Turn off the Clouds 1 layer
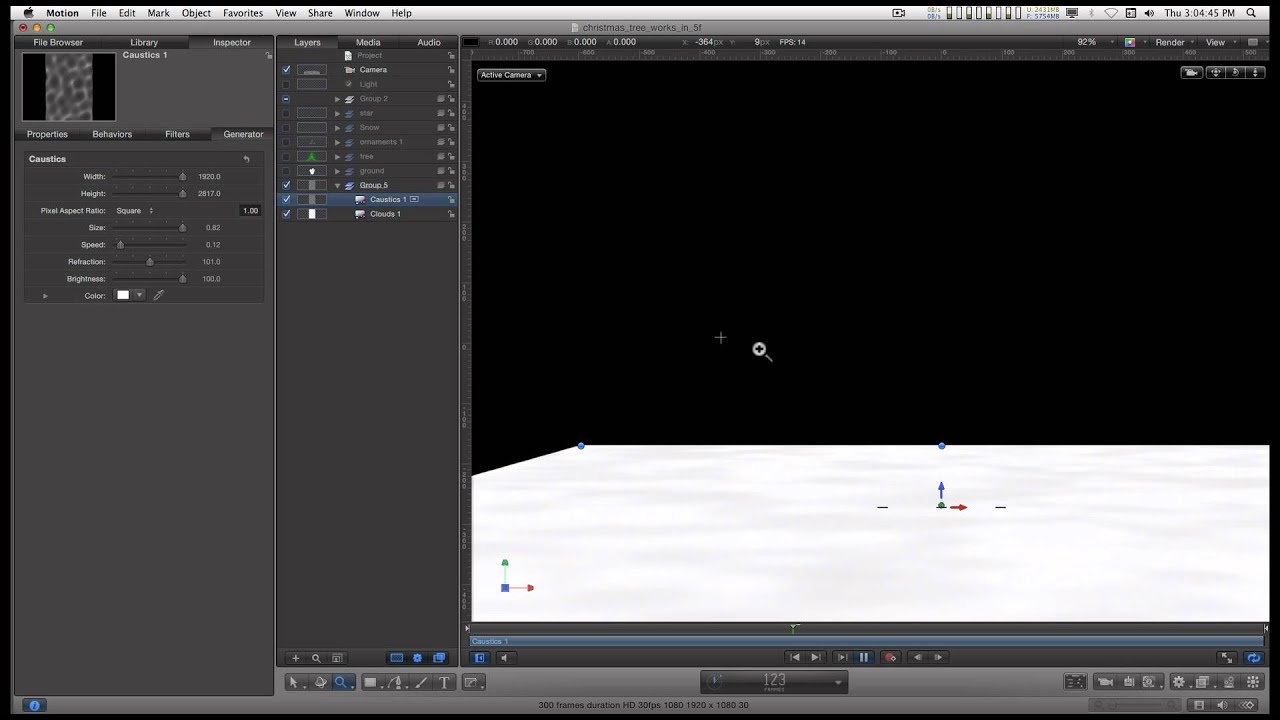Image resolution: width=1280 pixels, height=720 pixels. [287, 214]
